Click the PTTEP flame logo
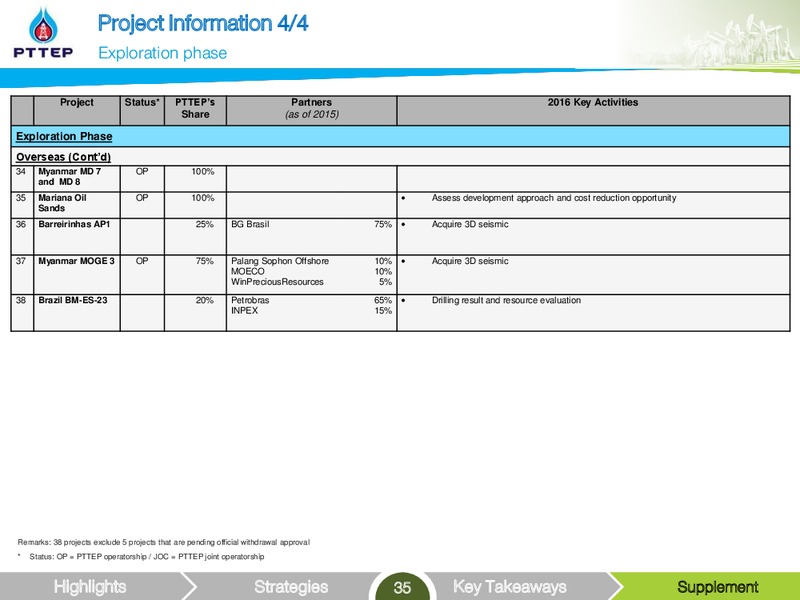Image resolution: width=800 pixels, height=600 pixels. pos(43,32)
